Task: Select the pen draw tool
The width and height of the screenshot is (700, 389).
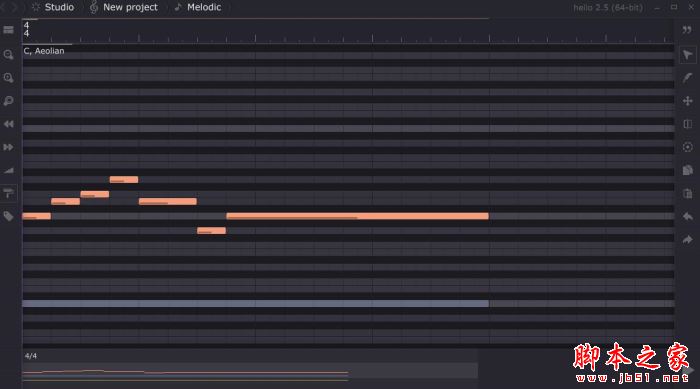Action: coord(688,78)
